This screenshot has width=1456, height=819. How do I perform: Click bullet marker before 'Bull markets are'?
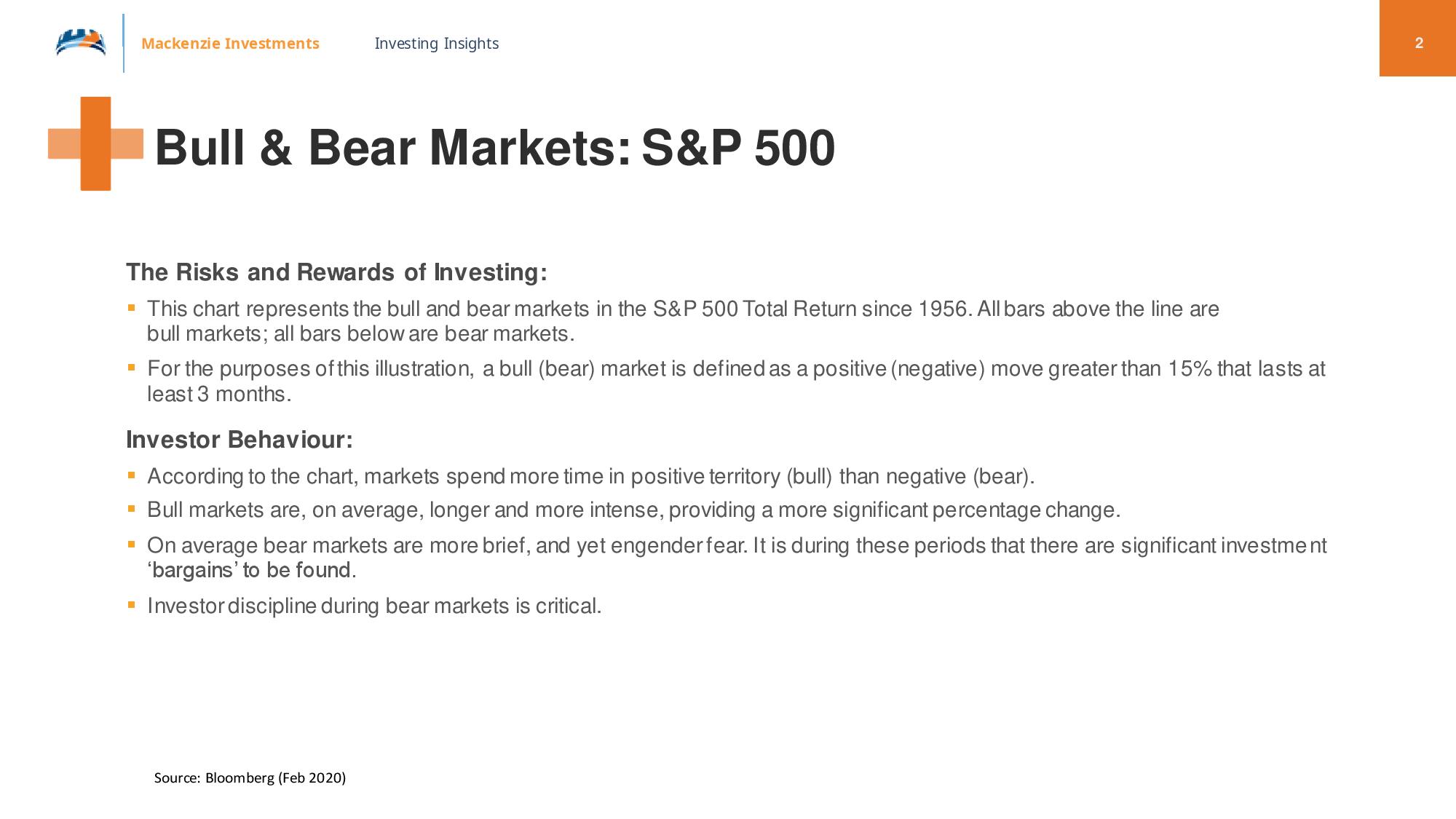coord(132,509)
